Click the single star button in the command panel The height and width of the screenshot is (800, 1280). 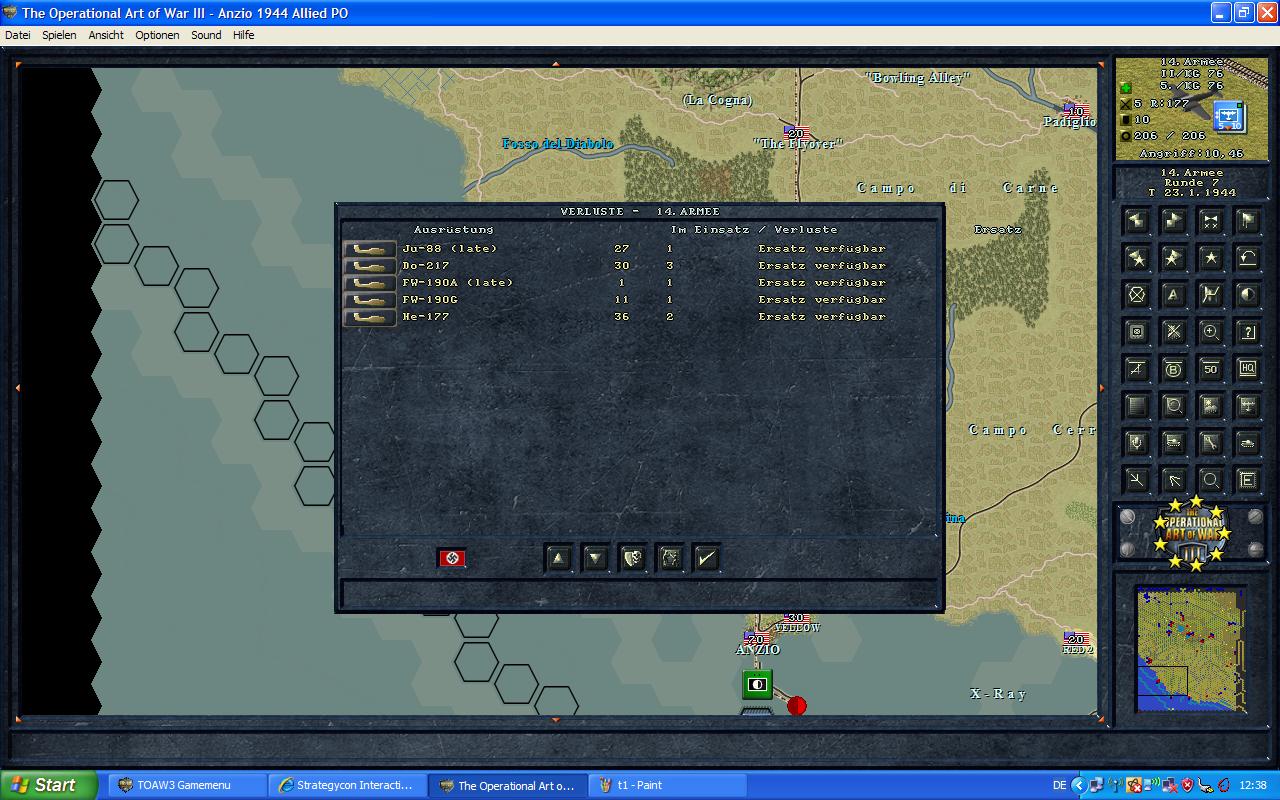[x=1211, y=258]
